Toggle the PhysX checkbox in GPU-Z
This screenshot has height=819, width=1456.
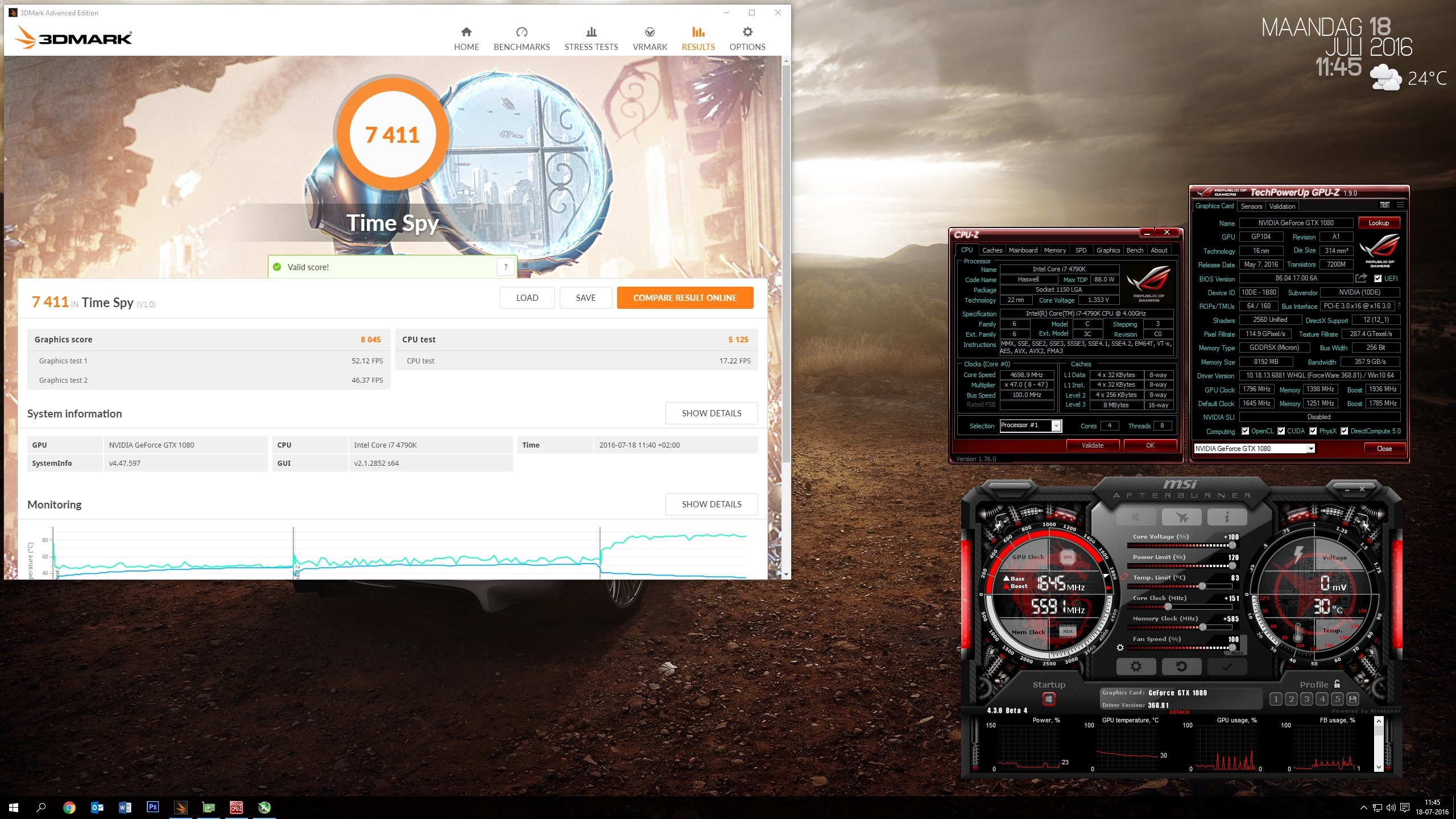(x=1313, y=431)
